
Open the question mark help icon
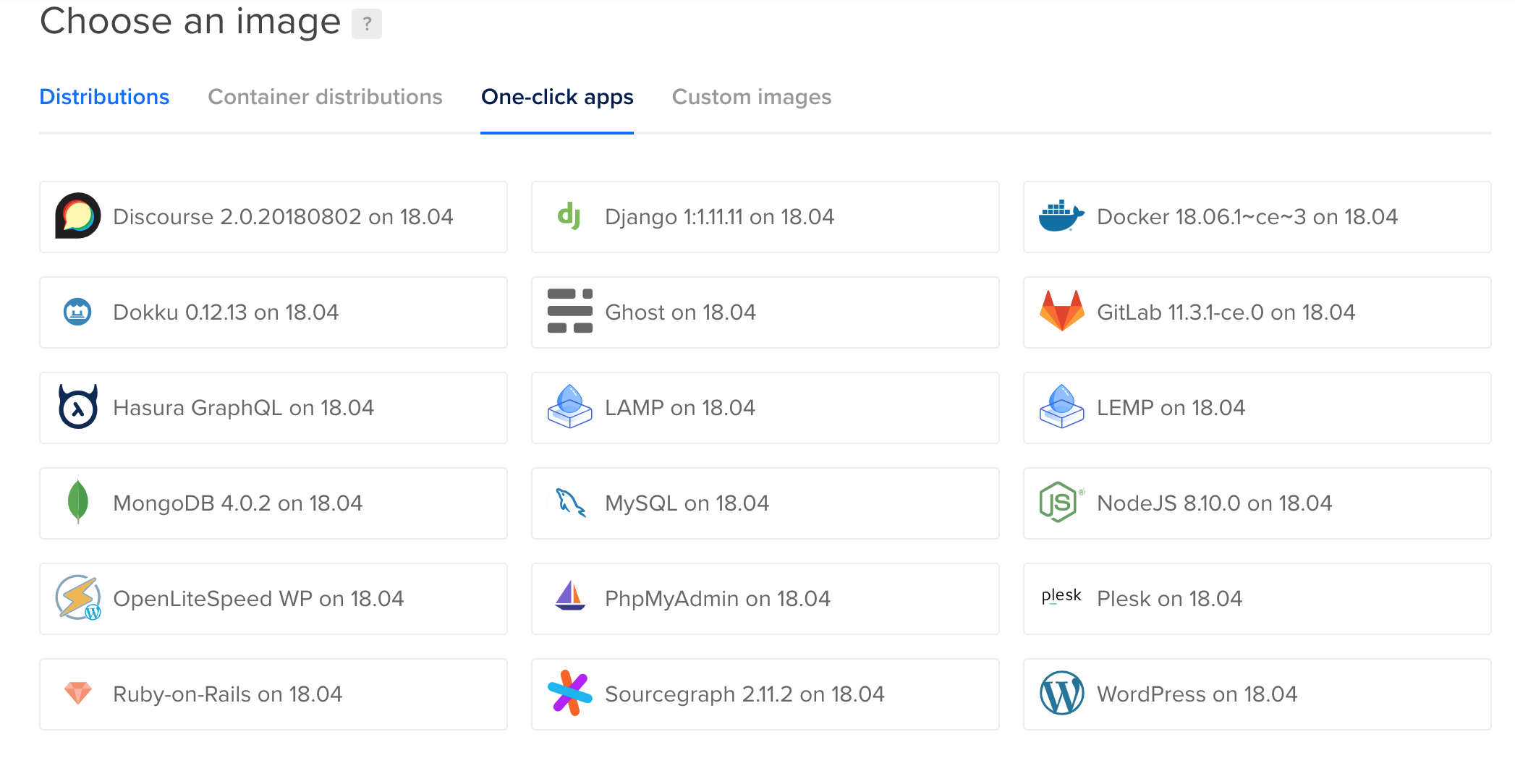click(367, 24)
